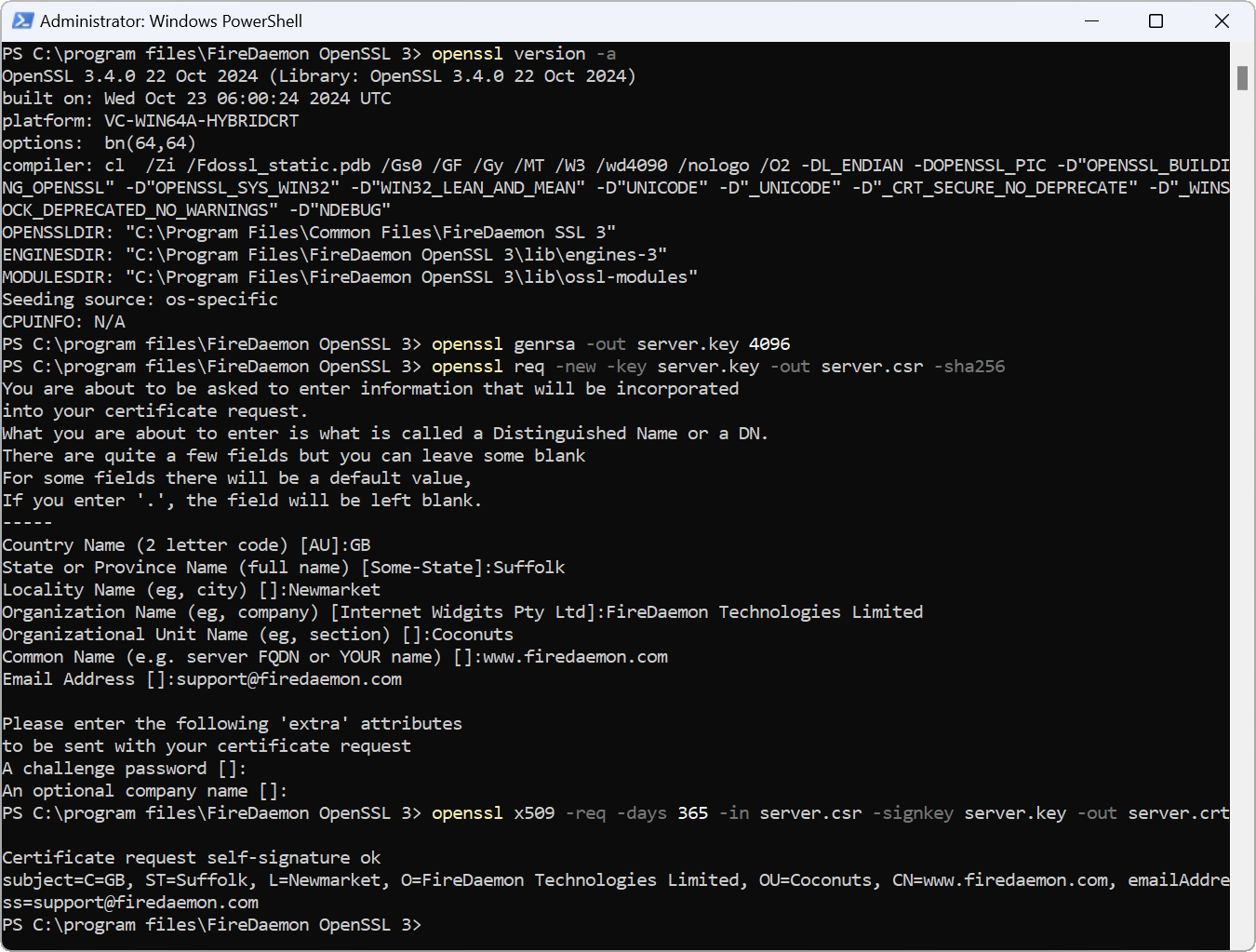Click the active PowerShell prompt line
The image size is (1256, 952).
212,924
